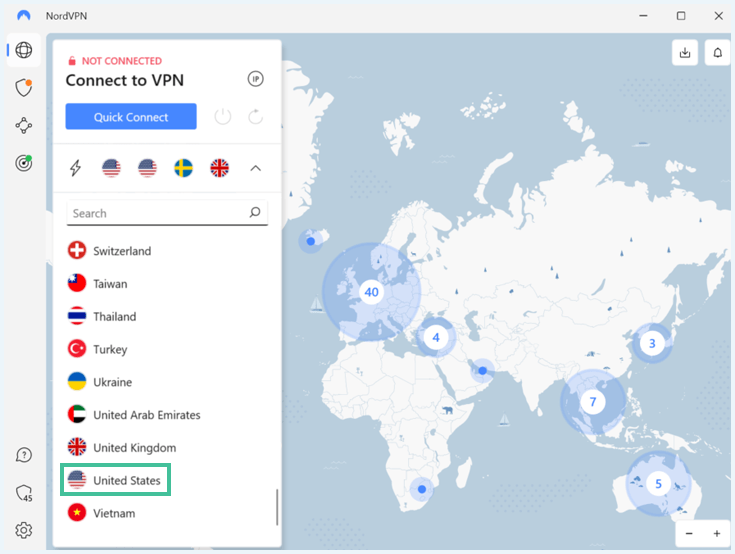This screenshot has width=735, height=554.
Task: Open Meshnet icon in sidebar
Action: [x=24, y=125]
